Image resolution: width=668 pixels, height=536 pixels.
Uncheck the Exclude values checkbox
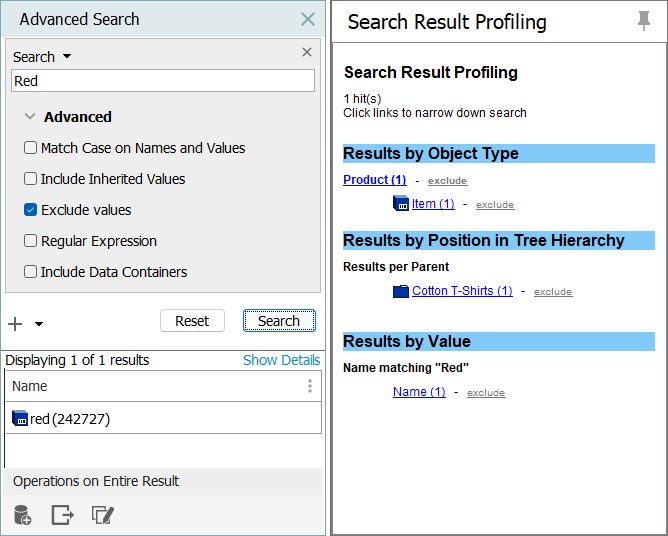(30, 210)
